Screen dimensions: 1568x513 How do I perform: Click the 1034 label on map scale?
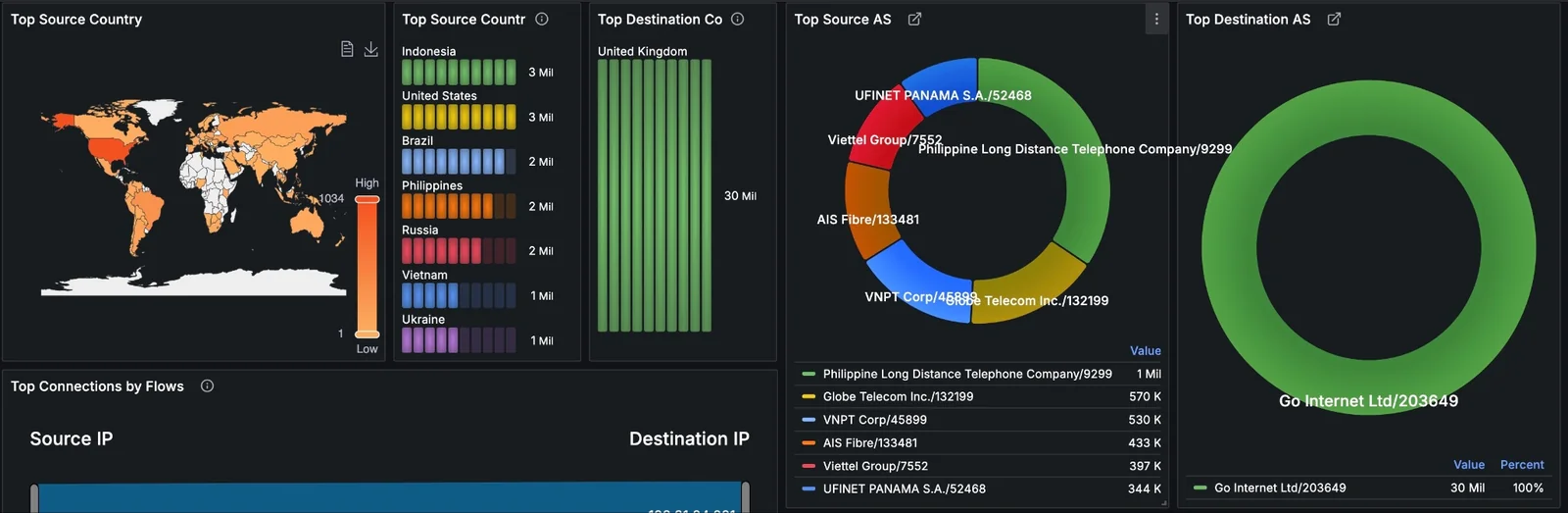[331, 198]
